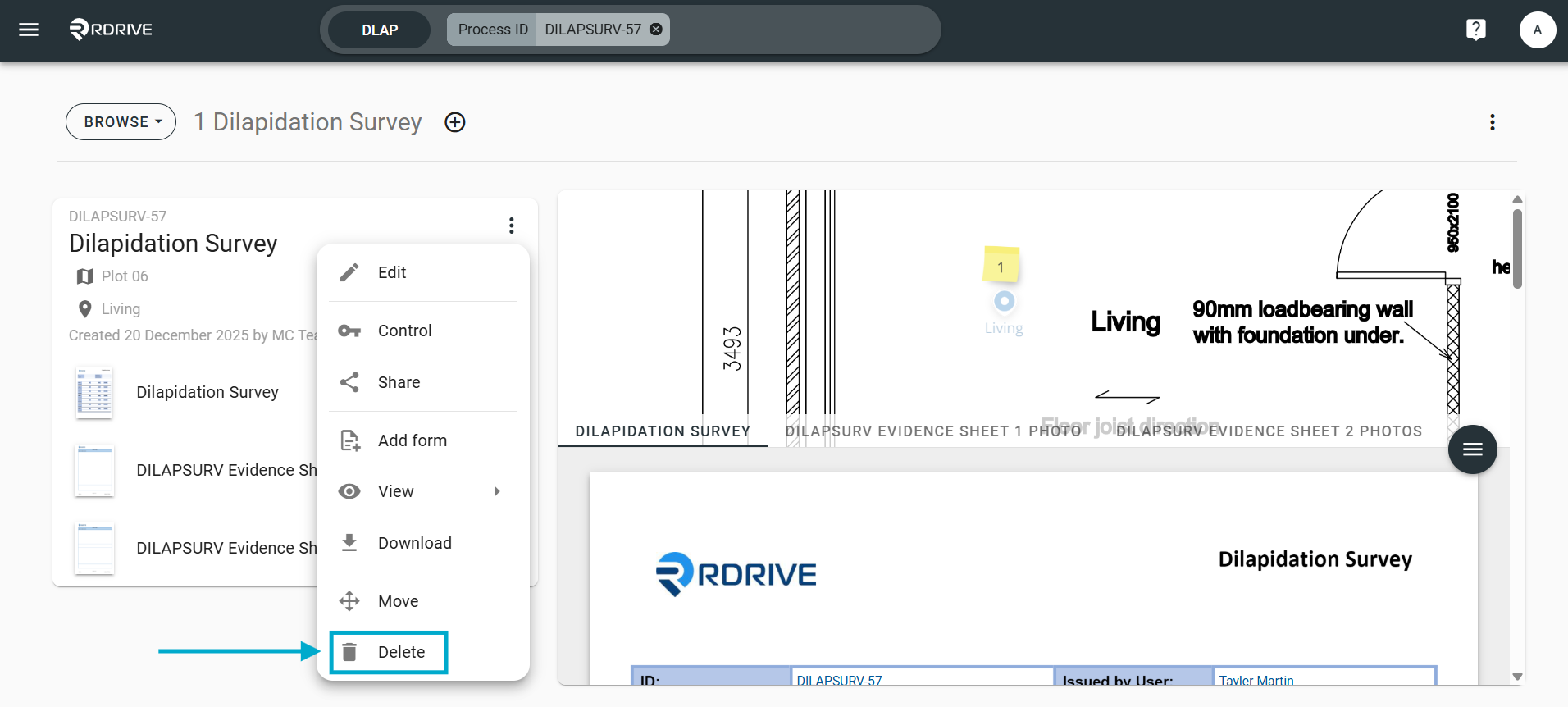This screenshot has width=1568, height=707.
Task: Remove the DILAPSURV-57 filter chip
Action: pyautogui.click(x=656, y=30)
